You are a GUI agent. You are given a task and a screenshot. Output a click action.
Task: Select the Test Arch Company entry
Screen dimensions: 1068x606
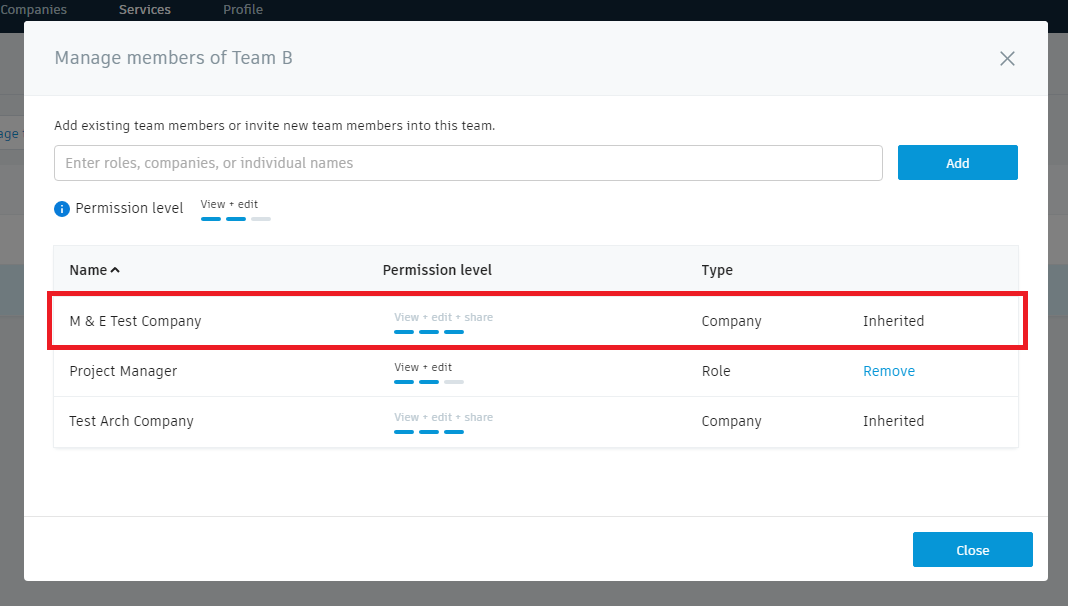point(131,421)
